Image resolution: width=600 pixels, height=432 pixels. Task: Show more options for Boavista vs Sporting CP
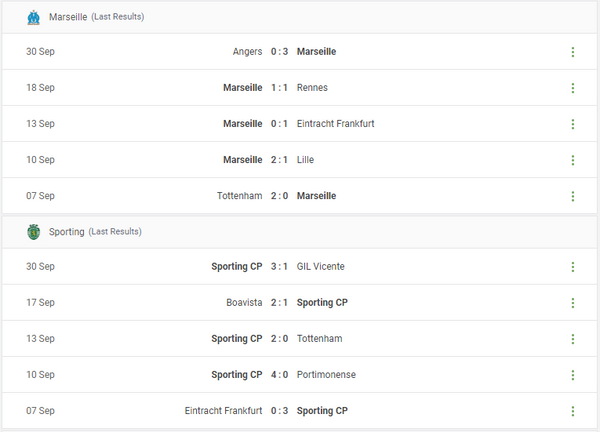(573, 303)
